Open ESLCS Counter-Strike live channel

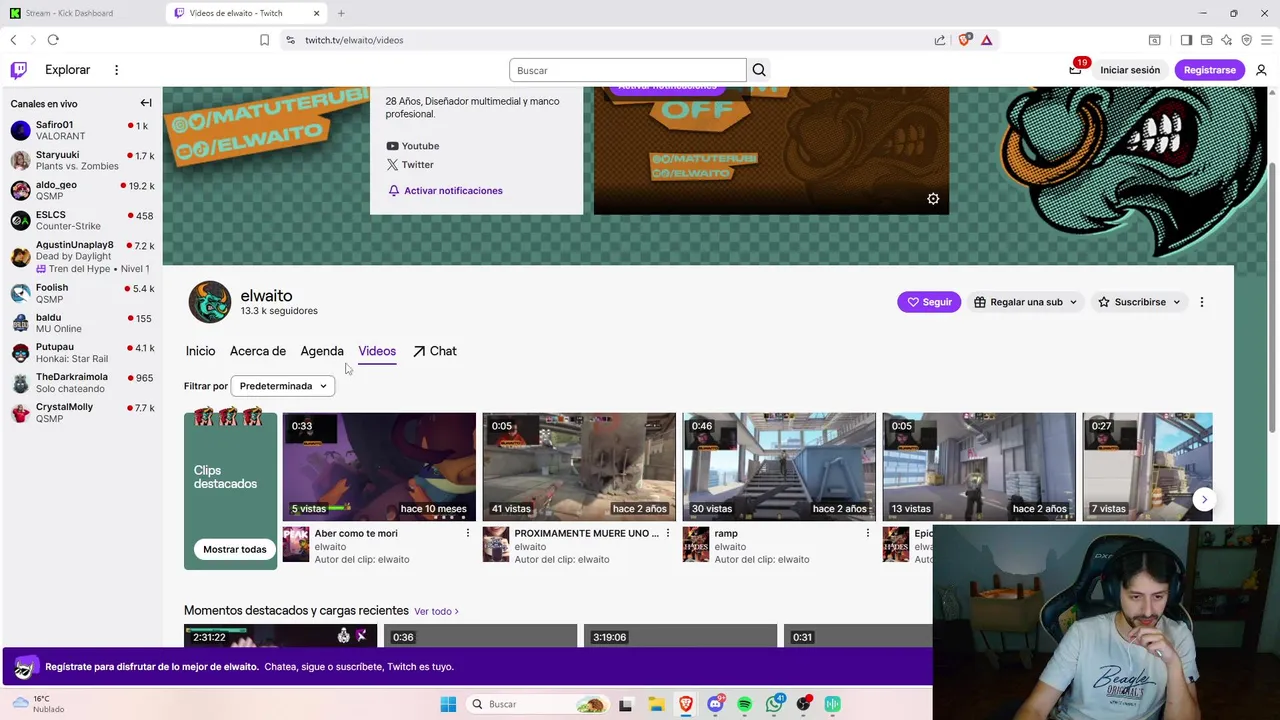[x=82, y=220]
